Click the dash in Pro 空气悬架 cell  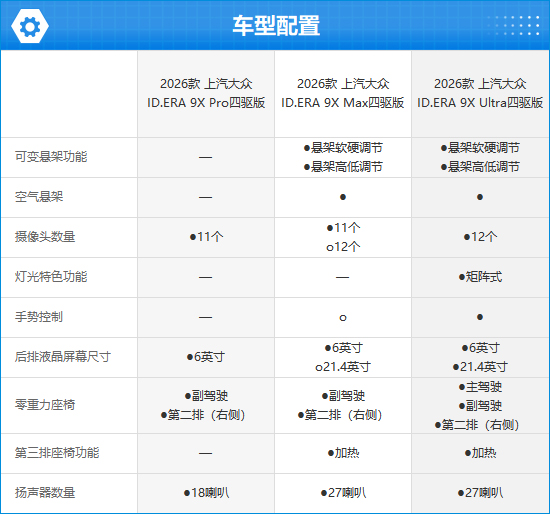(x=206, y=197)
